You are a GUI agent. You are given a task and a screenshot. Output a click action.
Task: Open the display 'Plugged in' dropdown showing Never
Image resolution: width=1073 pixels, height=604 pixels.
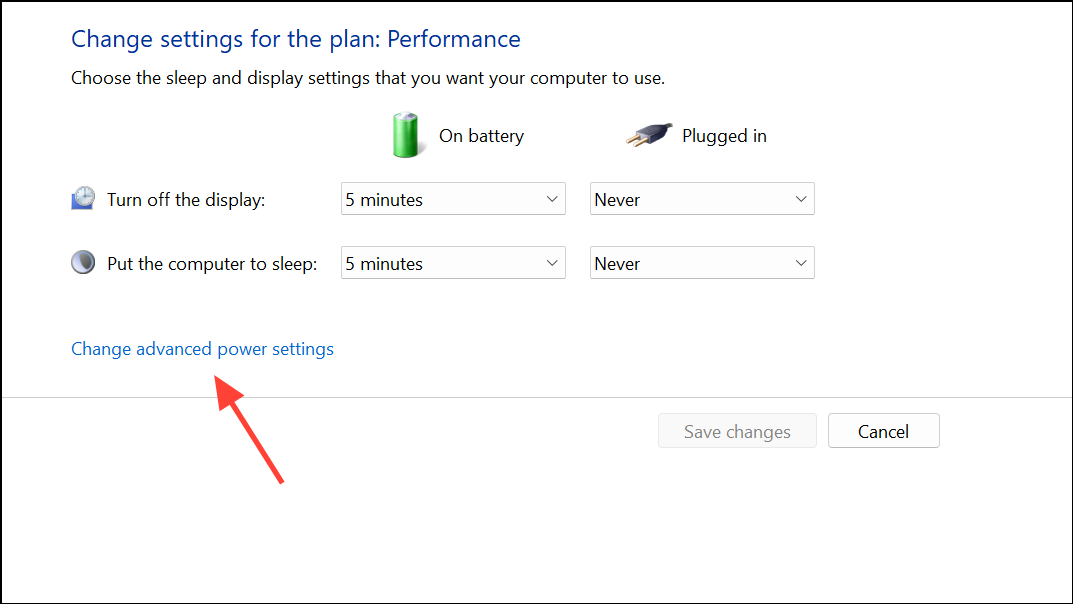[x=701, y=198]
